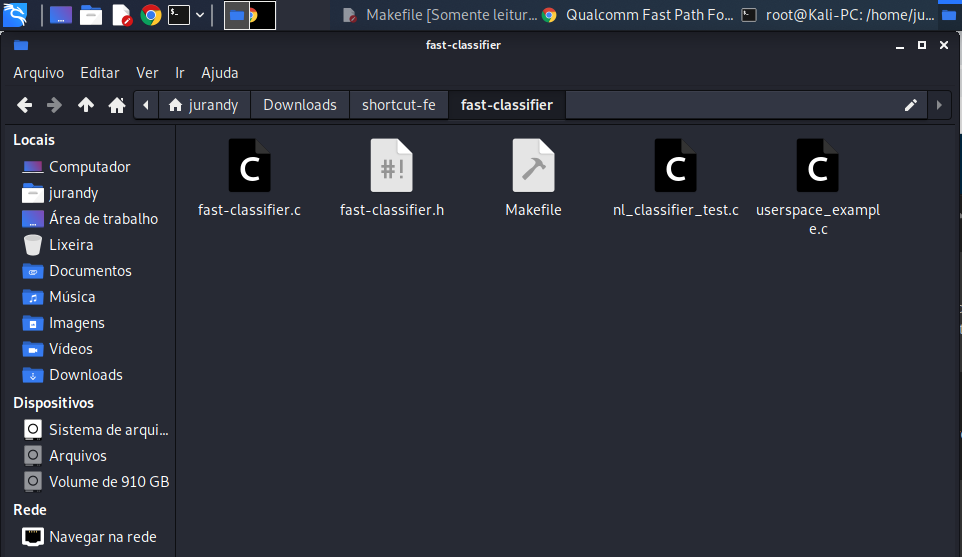The image size is (962, 557).
Task: Open the Ir menu
Action: click(x=180, y=73)
